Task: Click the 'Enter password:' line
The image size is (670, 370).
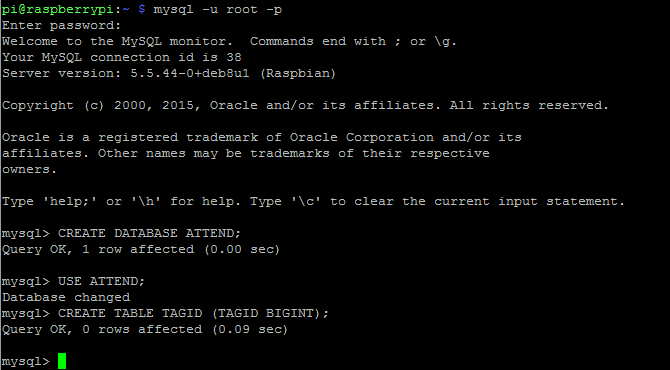Action: pyautogui.click(x=62, y=26)
